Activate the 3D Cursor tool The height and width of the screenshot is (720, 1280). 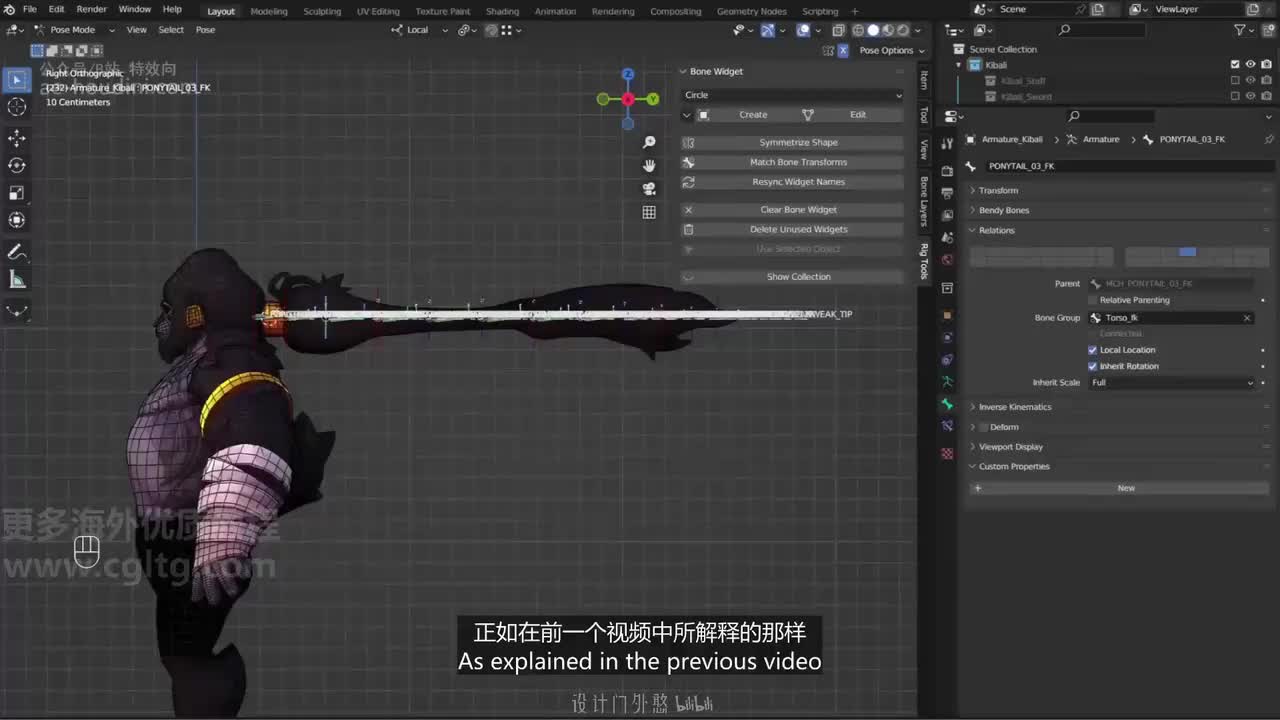tap(17, 107)
